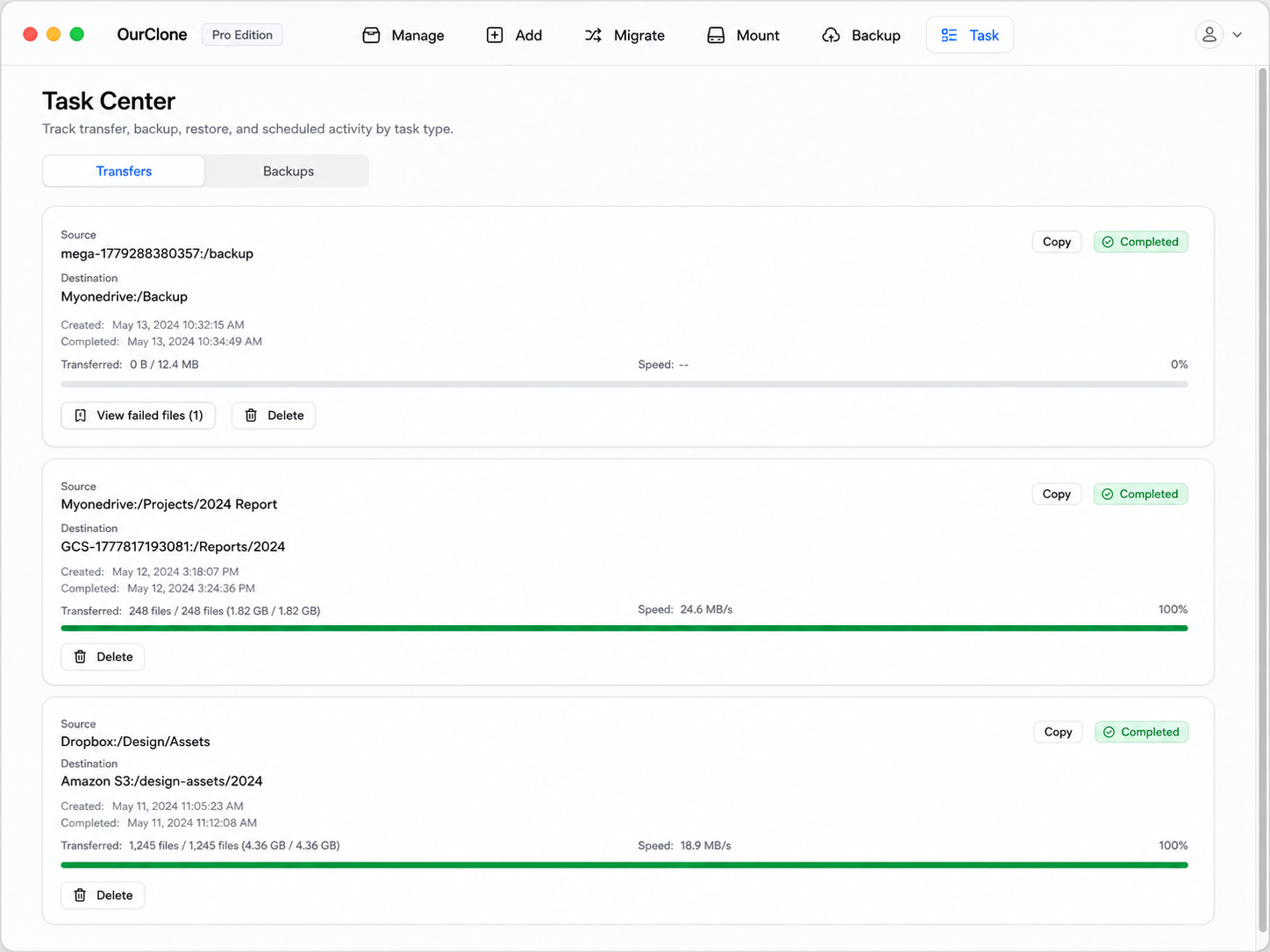The width and height of the screenshot is (1270, 952).
Task: Click the Completed check icon on the mega backup task
Action: coord(1108,242)
